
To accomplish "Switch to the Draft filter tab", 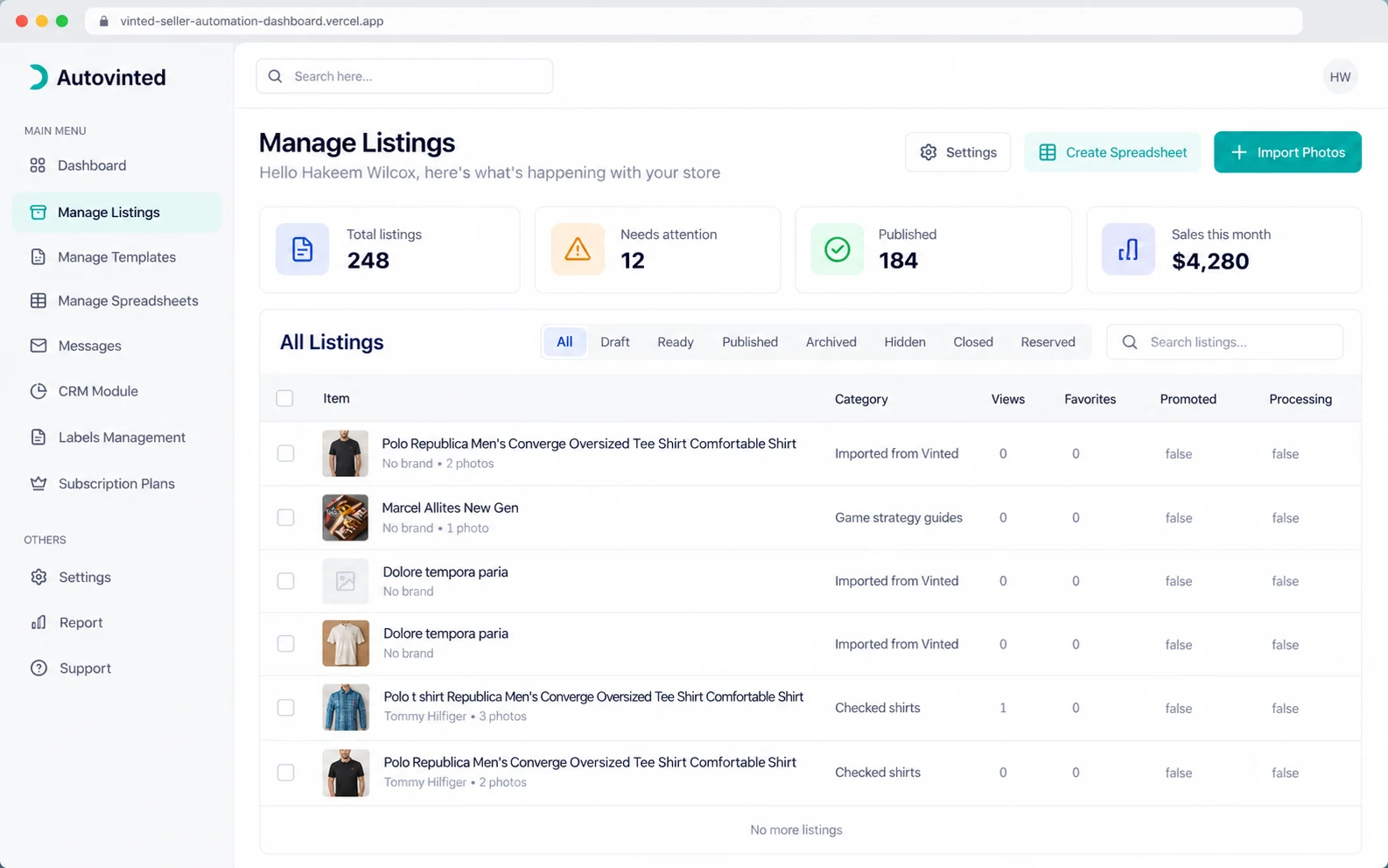I will (x=614, y=342).
